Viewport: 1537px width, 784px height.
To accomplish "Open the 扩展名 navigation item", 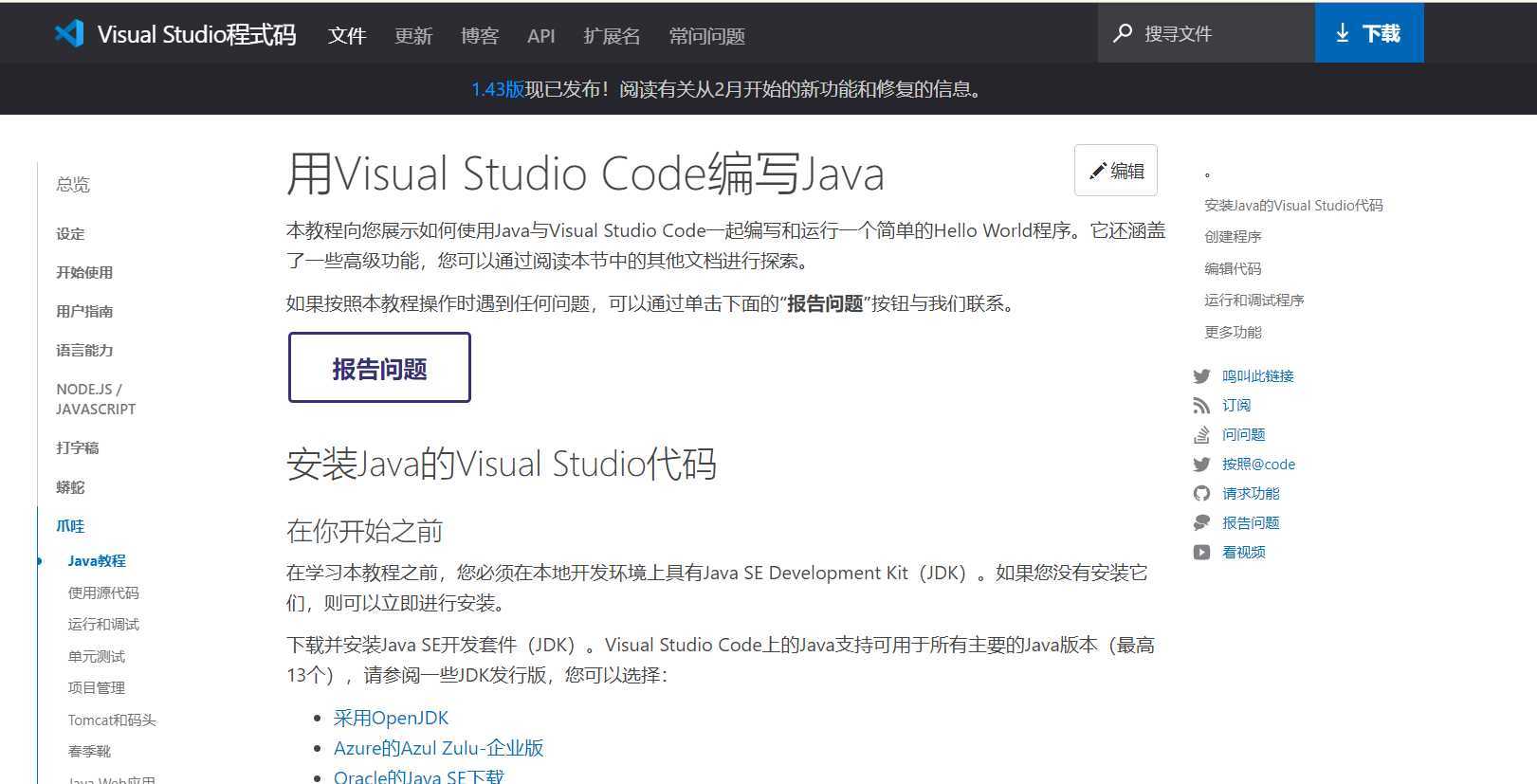I will coord(613,36).
